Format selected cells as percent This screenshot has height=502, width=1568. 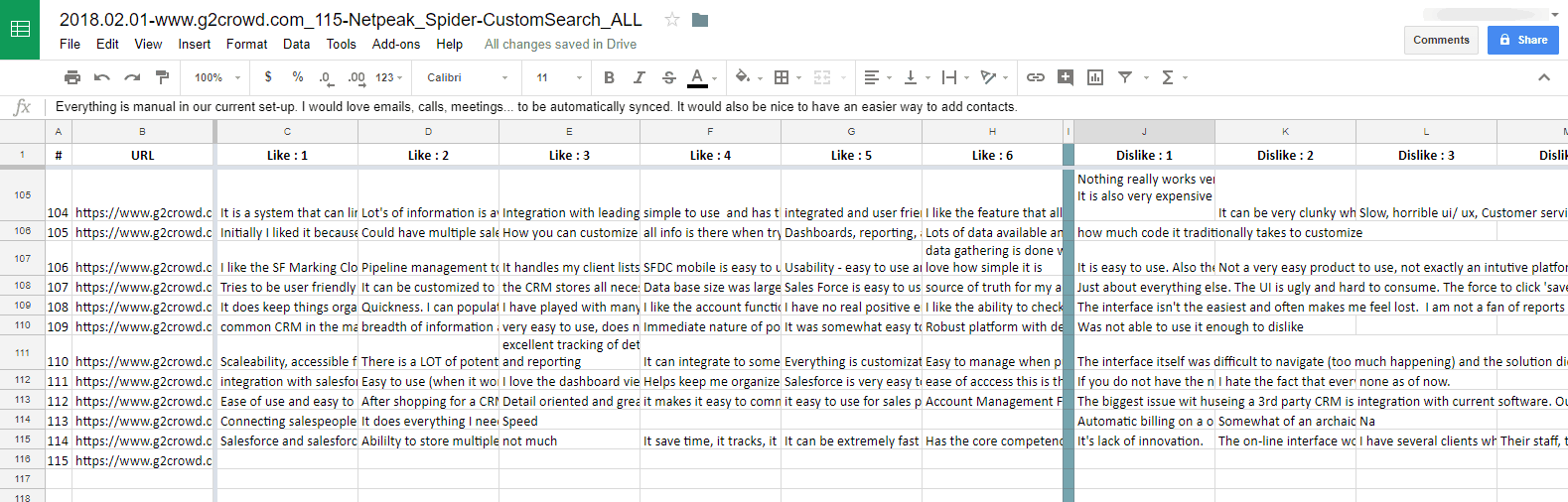298,77
